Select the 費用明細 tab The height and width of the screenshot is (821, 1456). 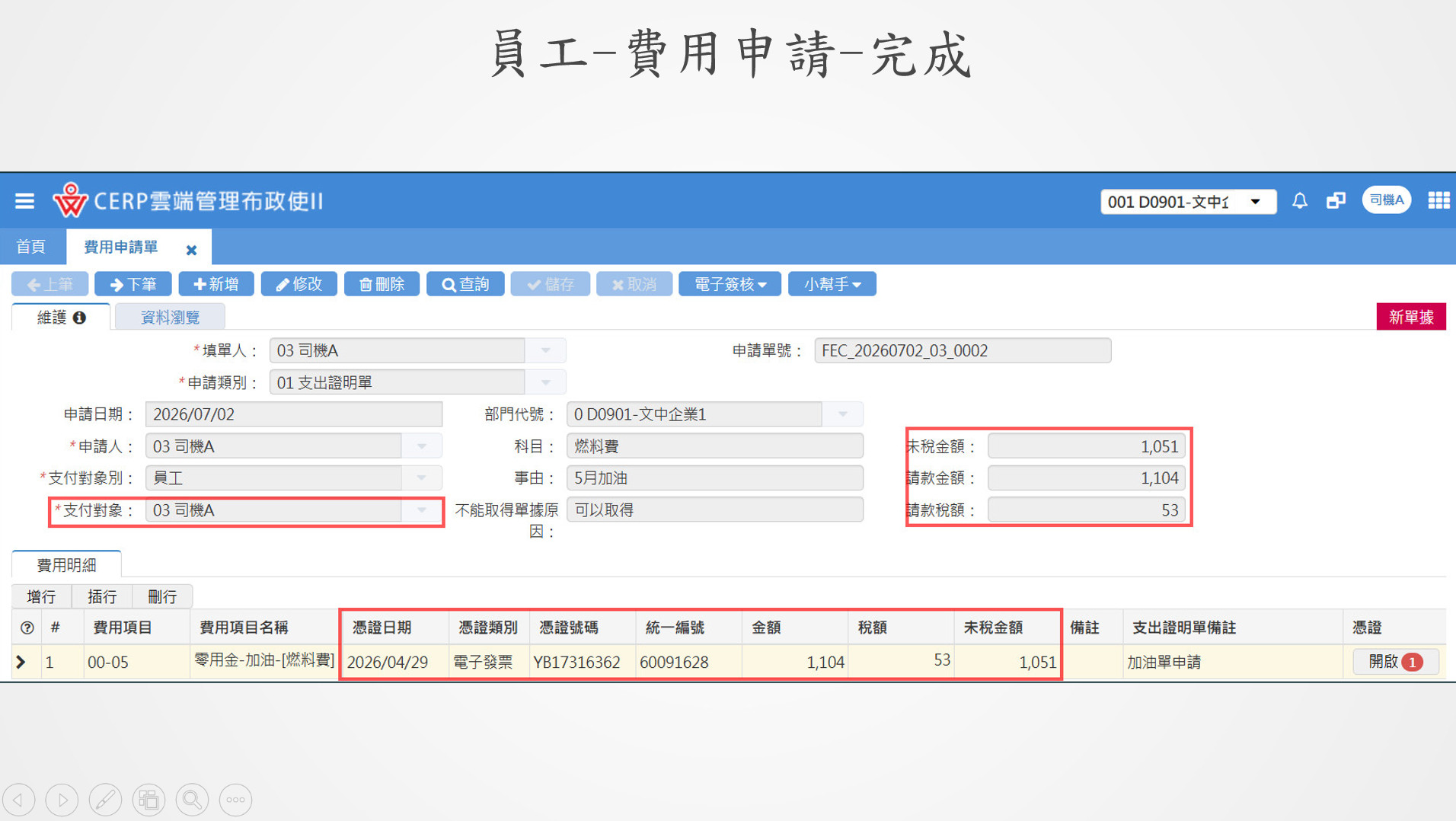[66, 564]
